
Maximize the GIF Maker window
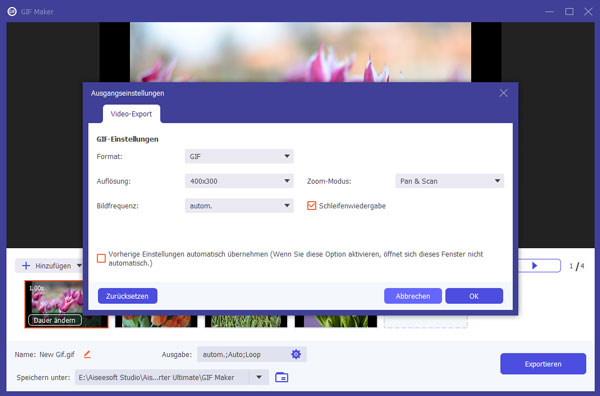(569, 11)
